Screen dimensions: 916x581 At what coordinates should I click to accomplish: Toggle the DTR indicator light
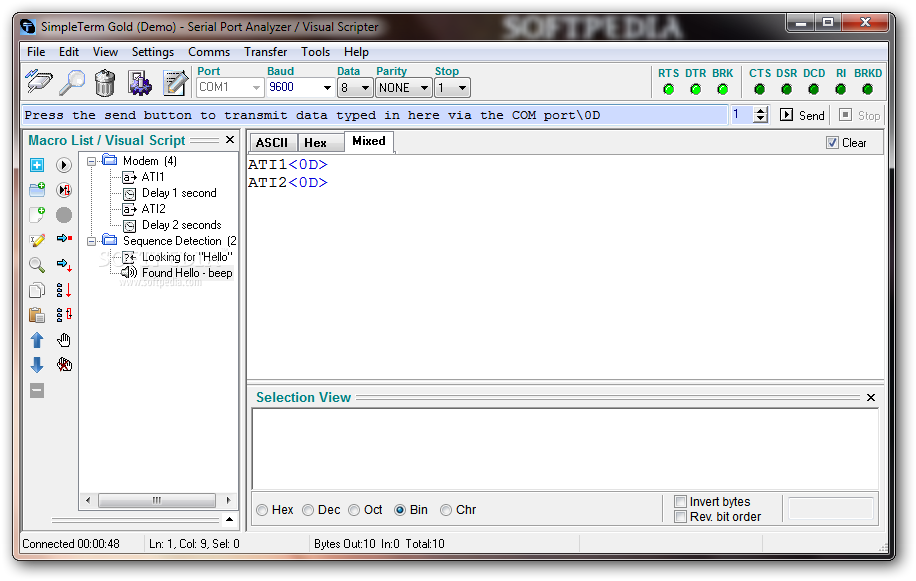coord(696,89)
